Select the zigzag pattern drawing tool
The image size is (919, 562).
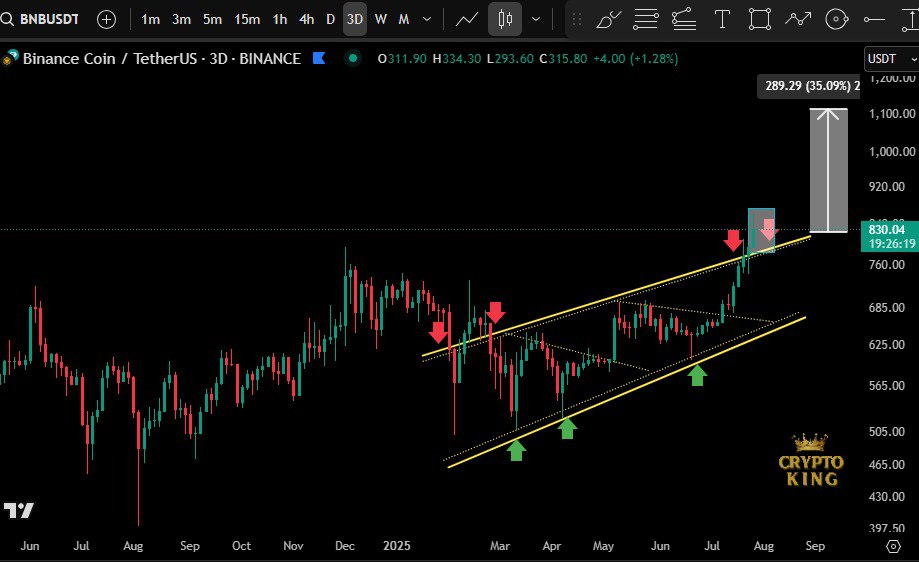pos(798,19)
